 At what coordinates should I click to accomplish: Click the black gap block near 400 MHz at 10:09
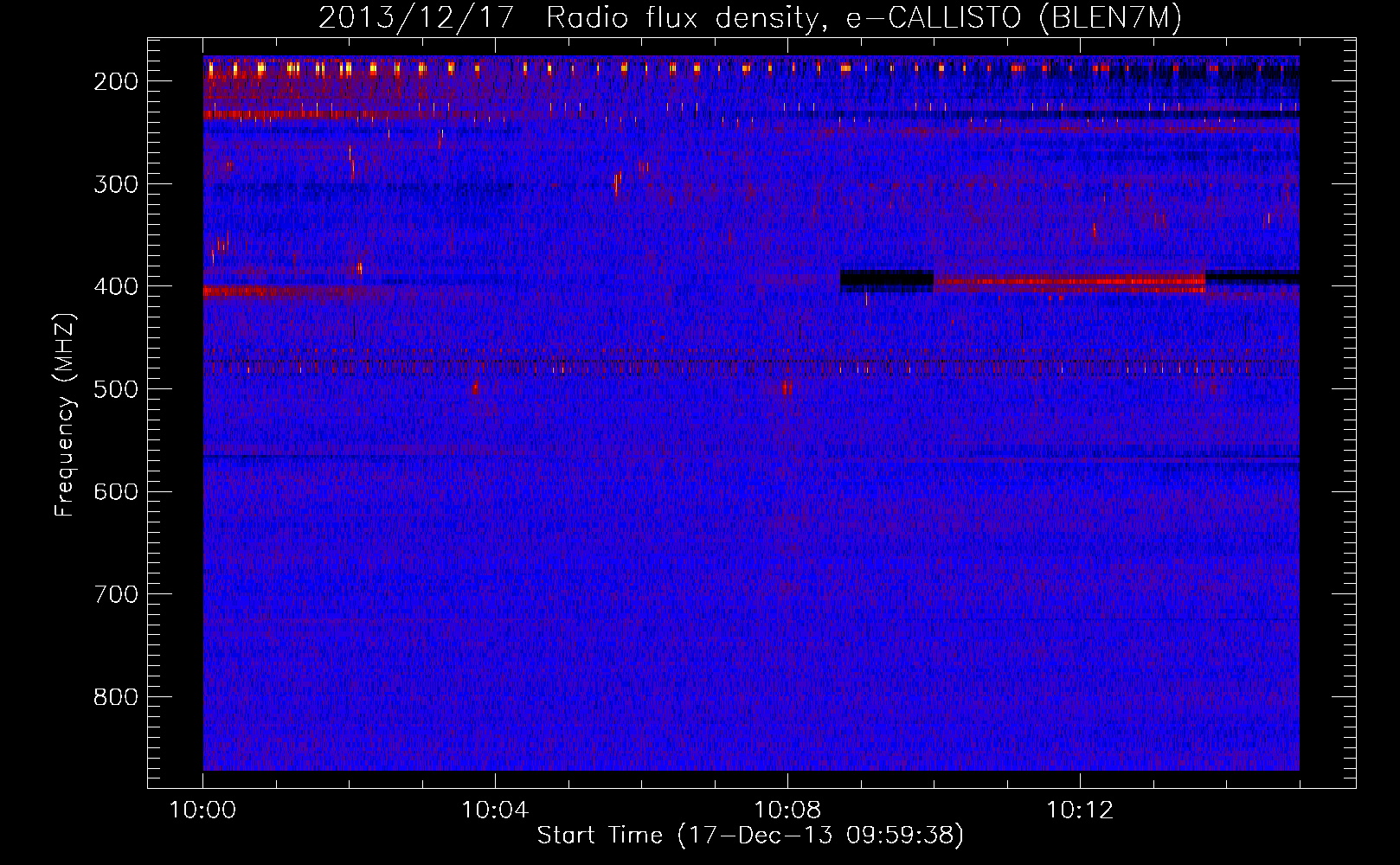pyautogui.click(x=887, y=280)
